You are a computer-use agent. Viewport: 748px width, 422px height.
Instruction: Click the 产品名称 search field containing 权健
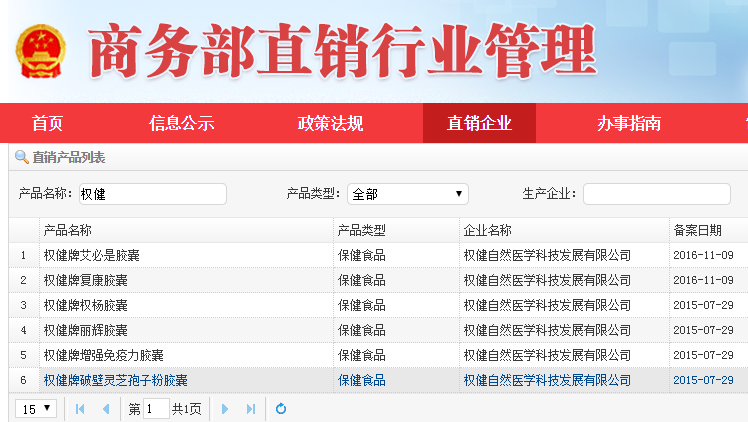(x=153, y=194)
